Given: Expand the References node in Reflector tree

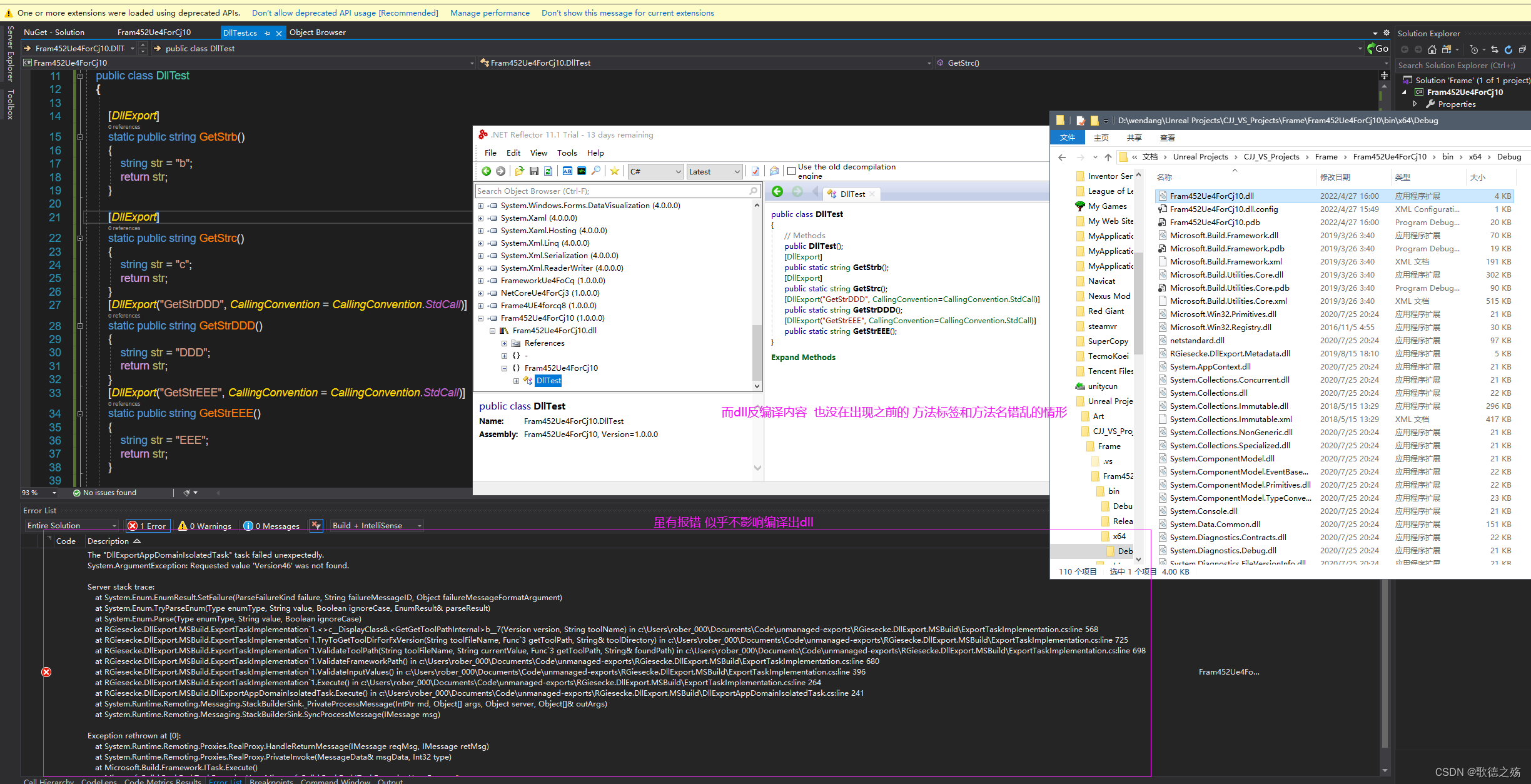Looking at the screenshot, I should (504, 343).
